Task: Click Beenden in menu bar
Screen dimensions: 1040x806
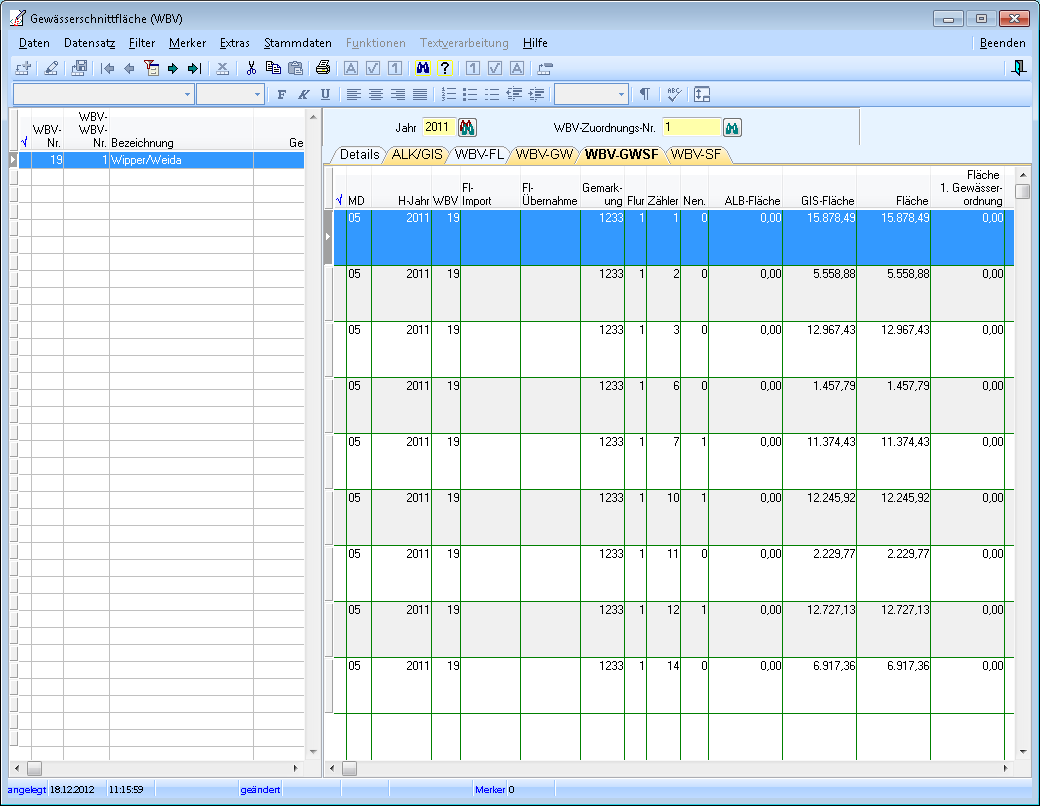Action: click(x=1002, y=43)
